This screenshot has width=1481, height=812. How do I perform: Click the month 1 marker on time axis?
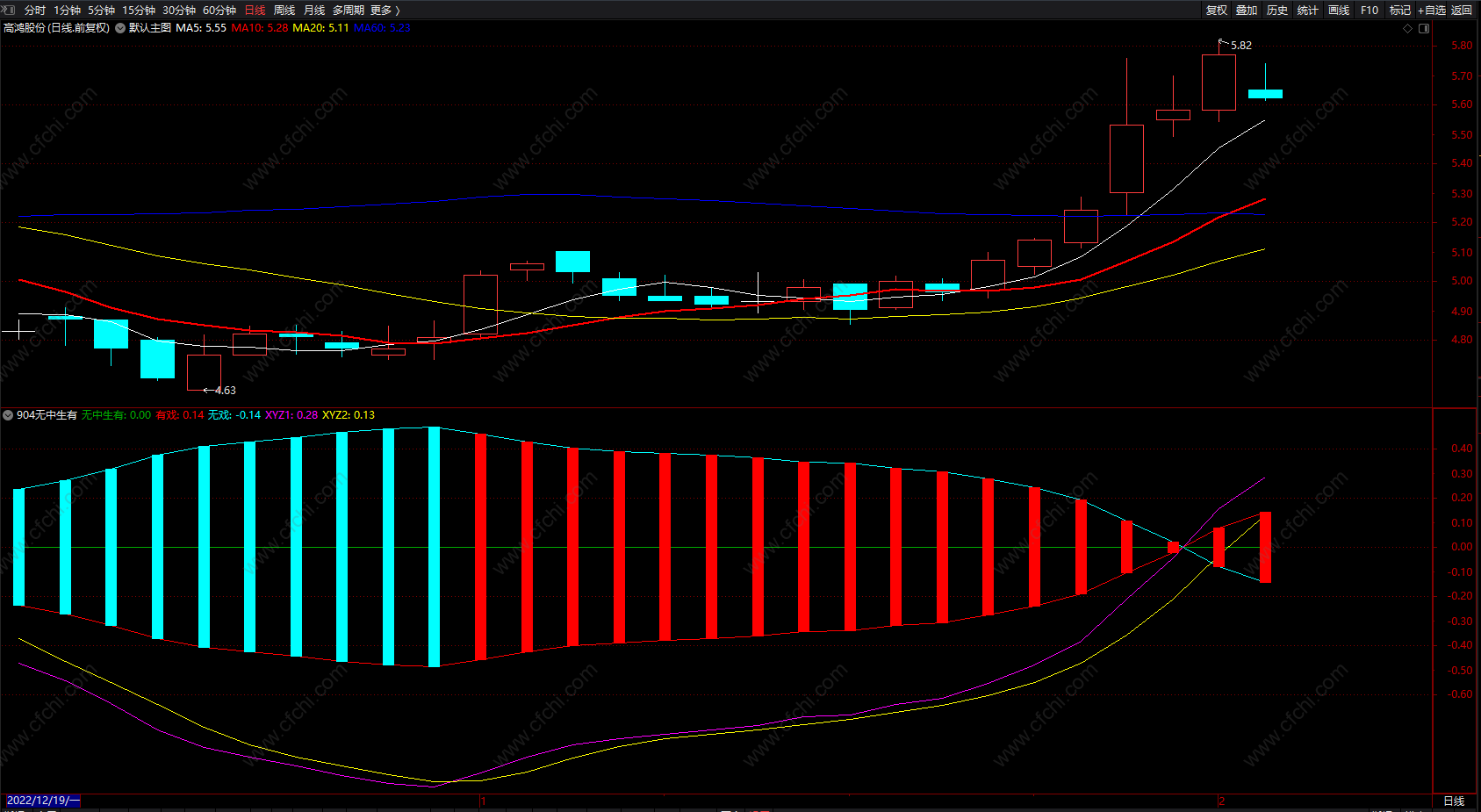tap(483, 801)
